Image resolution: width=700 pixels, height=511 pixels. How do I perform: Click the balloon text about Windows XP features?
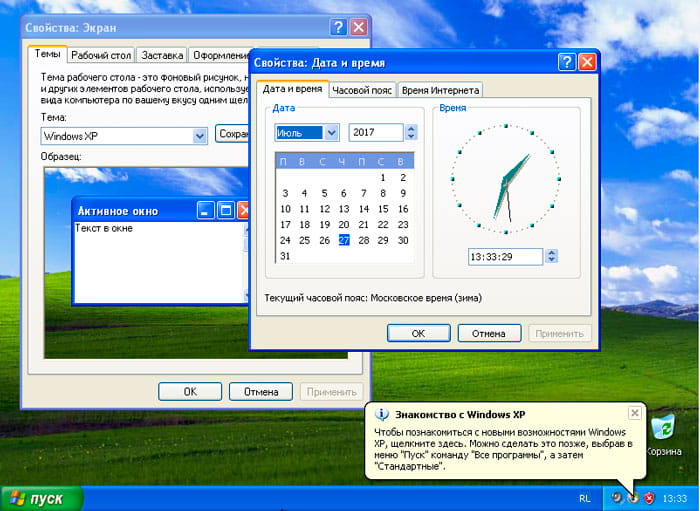click(x=503, y=449)
